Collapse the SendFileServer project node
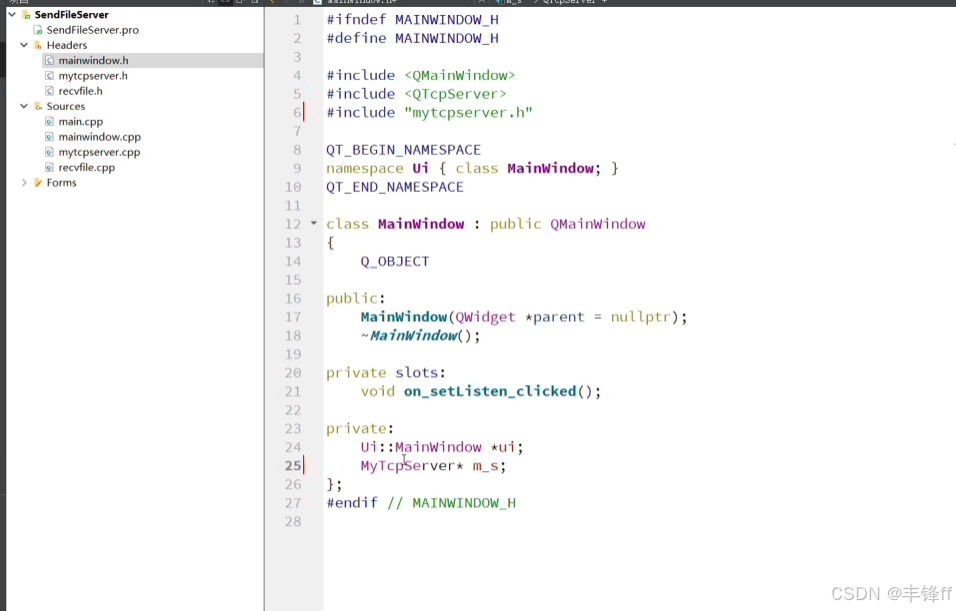The height and width of the screenshot is (611, 956). 12,14
